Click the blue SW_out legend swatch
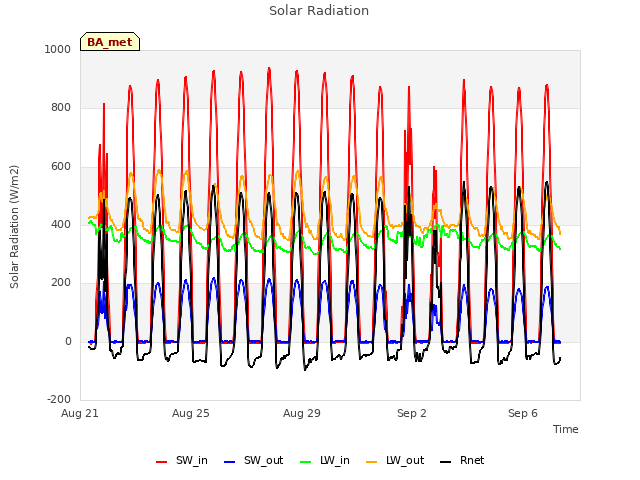The height and width of the screenshot is (480, 640). tap(230, 462)
